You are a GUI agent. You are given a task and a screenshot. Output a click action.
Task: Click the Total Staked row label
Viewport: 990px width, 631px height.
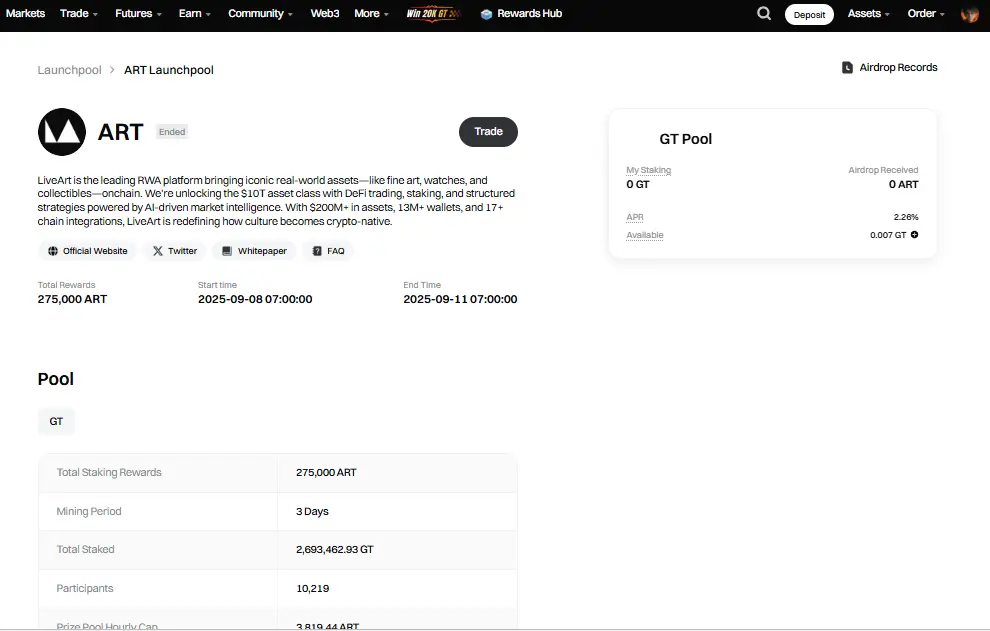pos(85,550)
